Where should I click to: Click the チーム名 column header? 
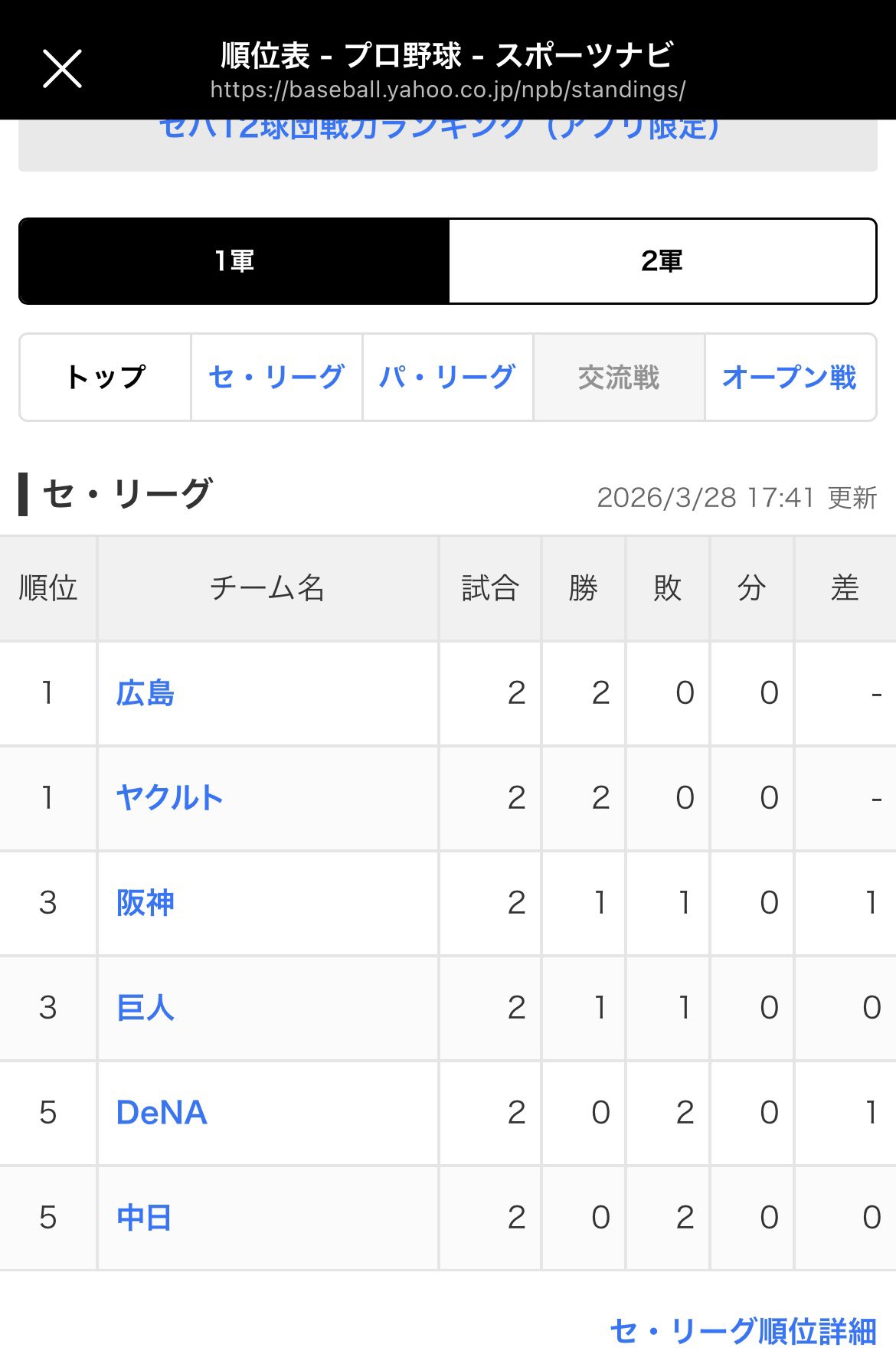coord(267,588)
